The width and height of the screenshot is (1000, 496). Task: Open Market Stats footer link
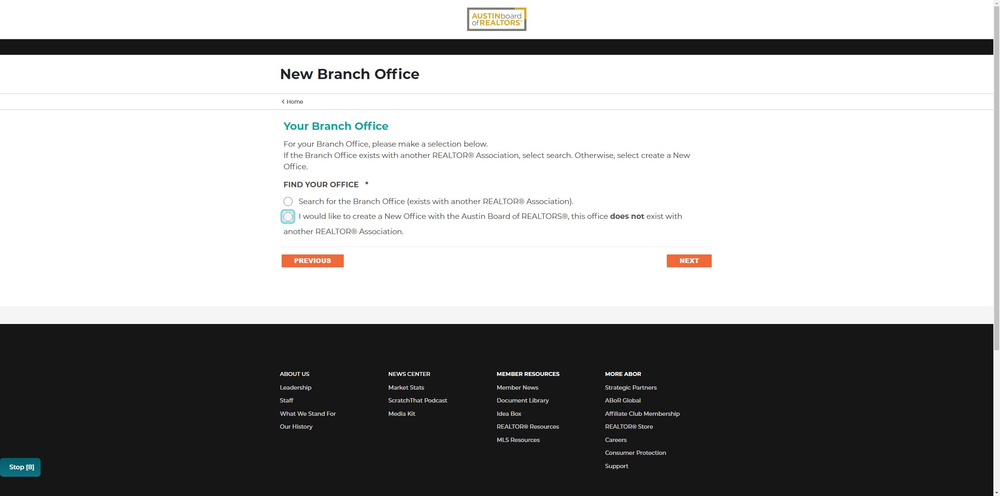pyautogui.click(x=406, y=388)
